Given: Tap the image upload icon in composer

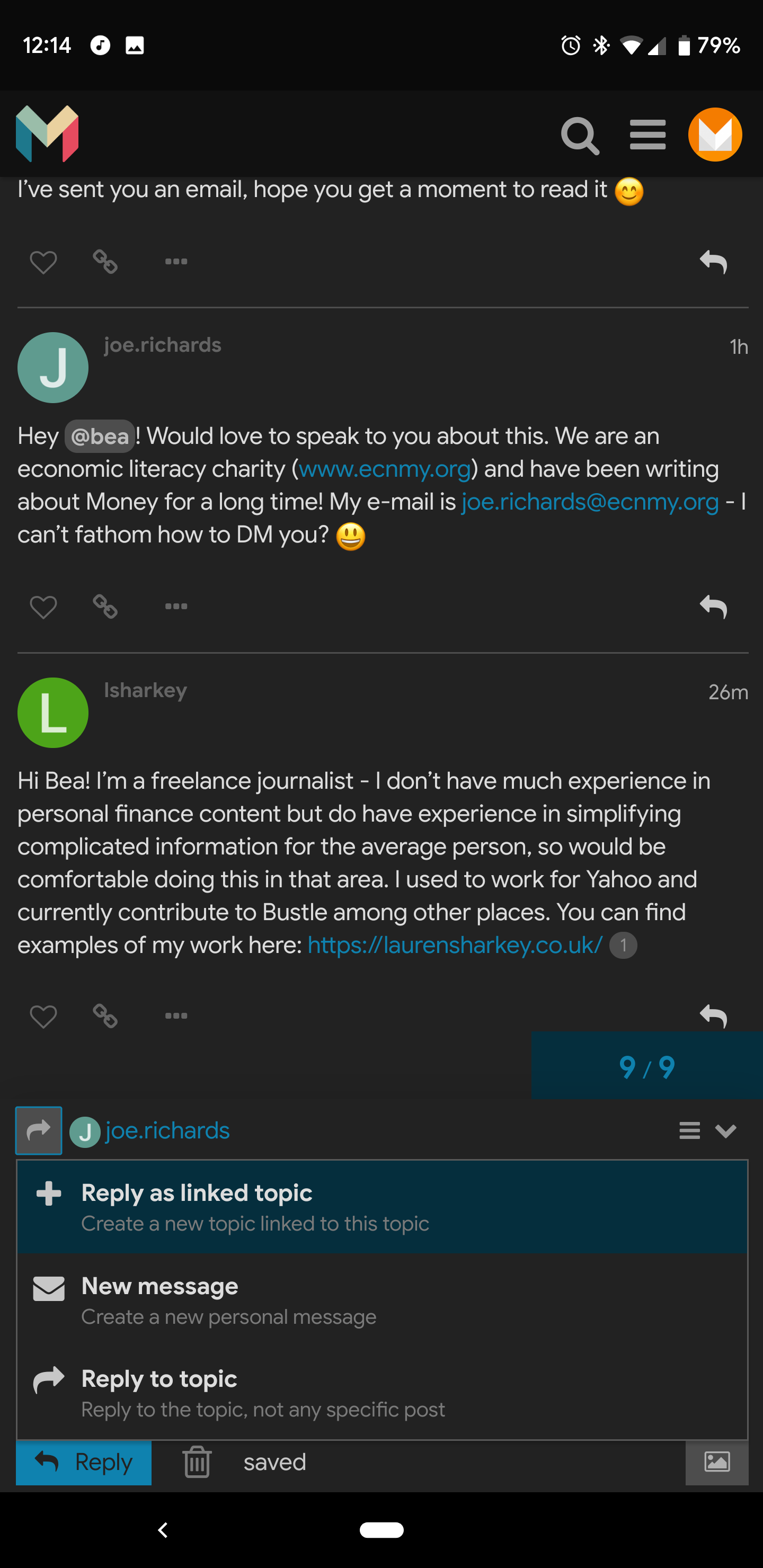Looking at the screenshot, I should point(717,1462).
